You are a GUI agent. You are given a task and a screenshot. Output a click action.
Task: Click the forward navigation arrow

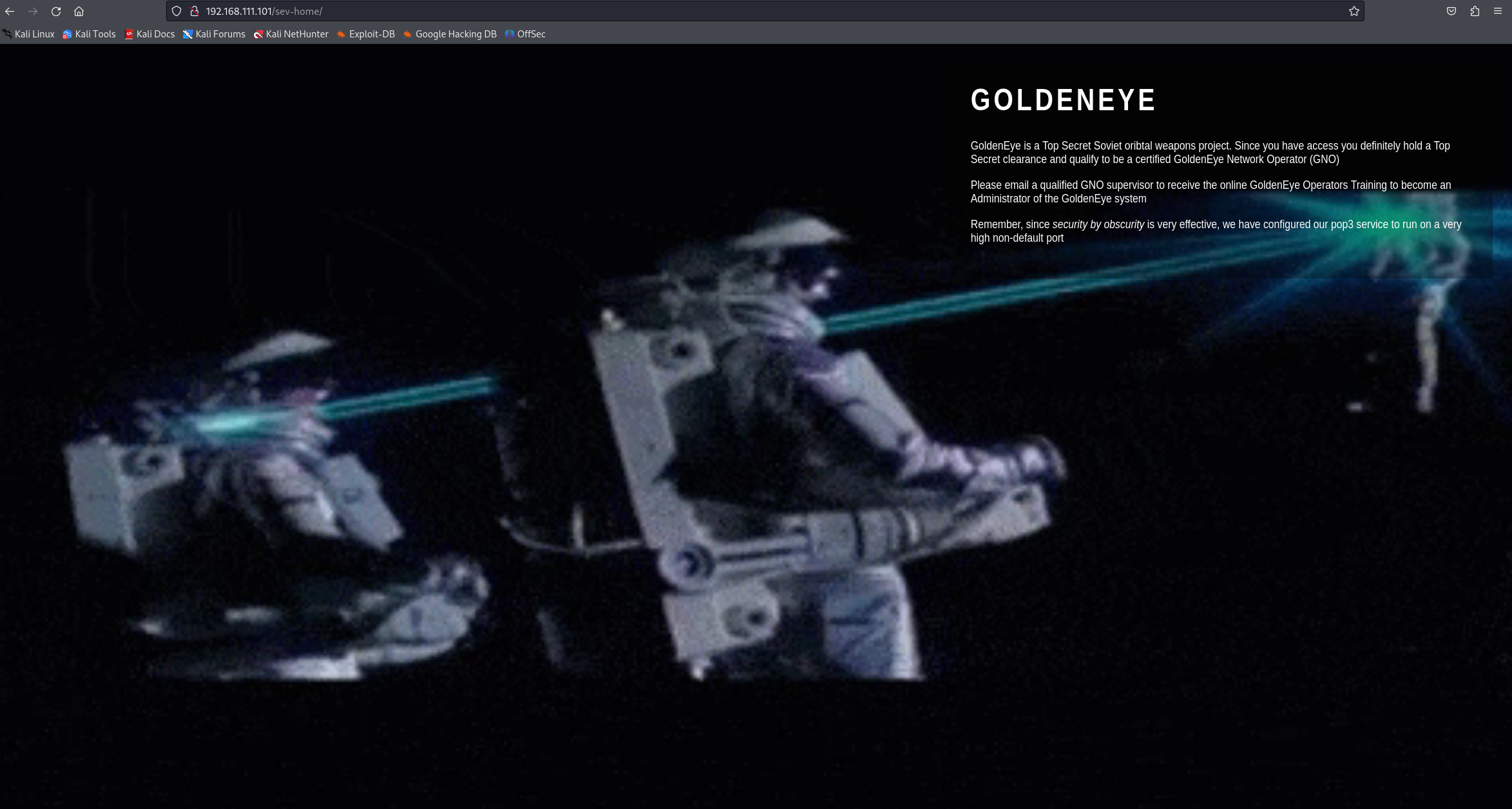point(33,12)
